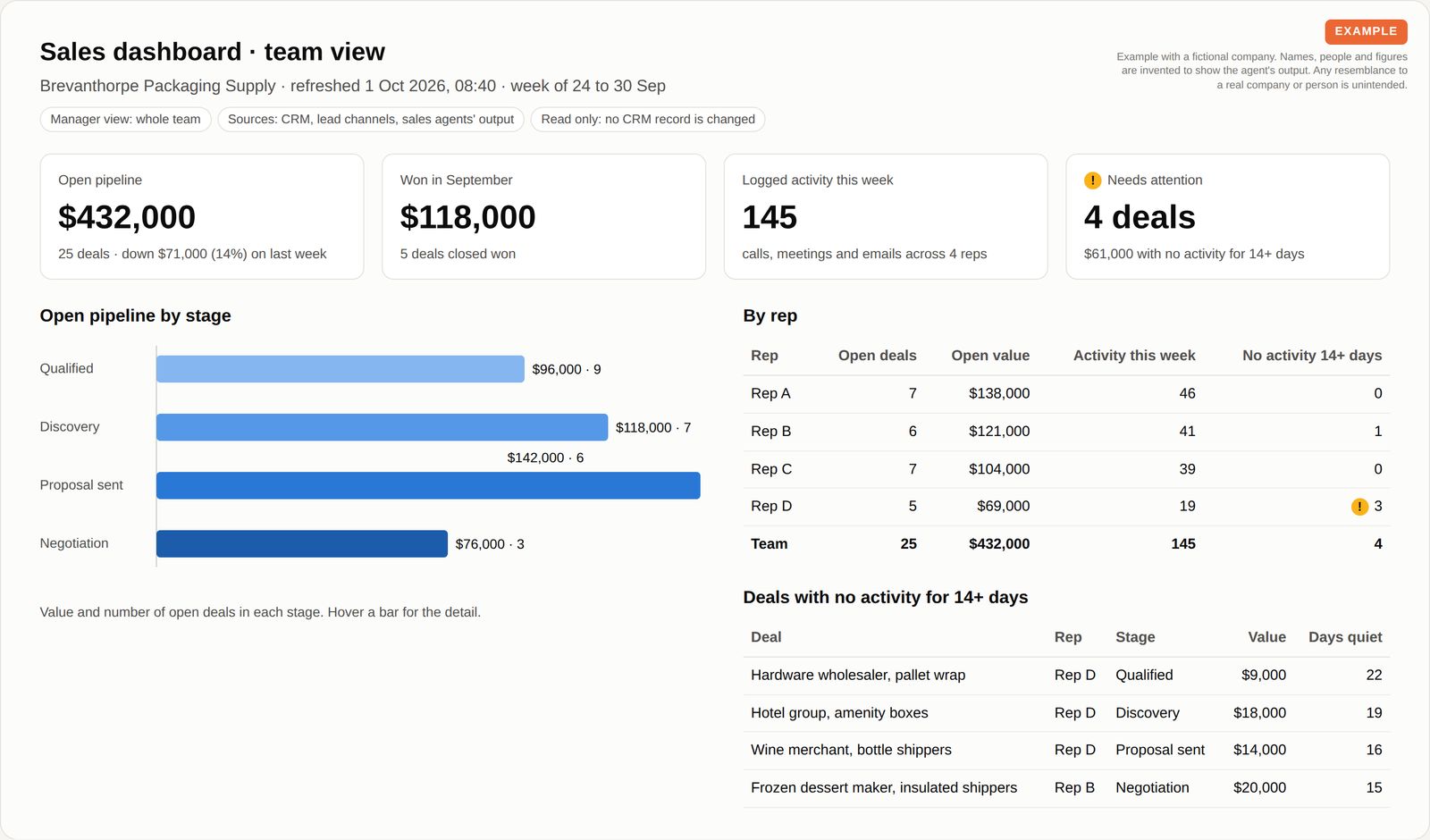Click the $76,000 · 3 bar label
This screenshot has width=1430, height=840.
(490, 543)
